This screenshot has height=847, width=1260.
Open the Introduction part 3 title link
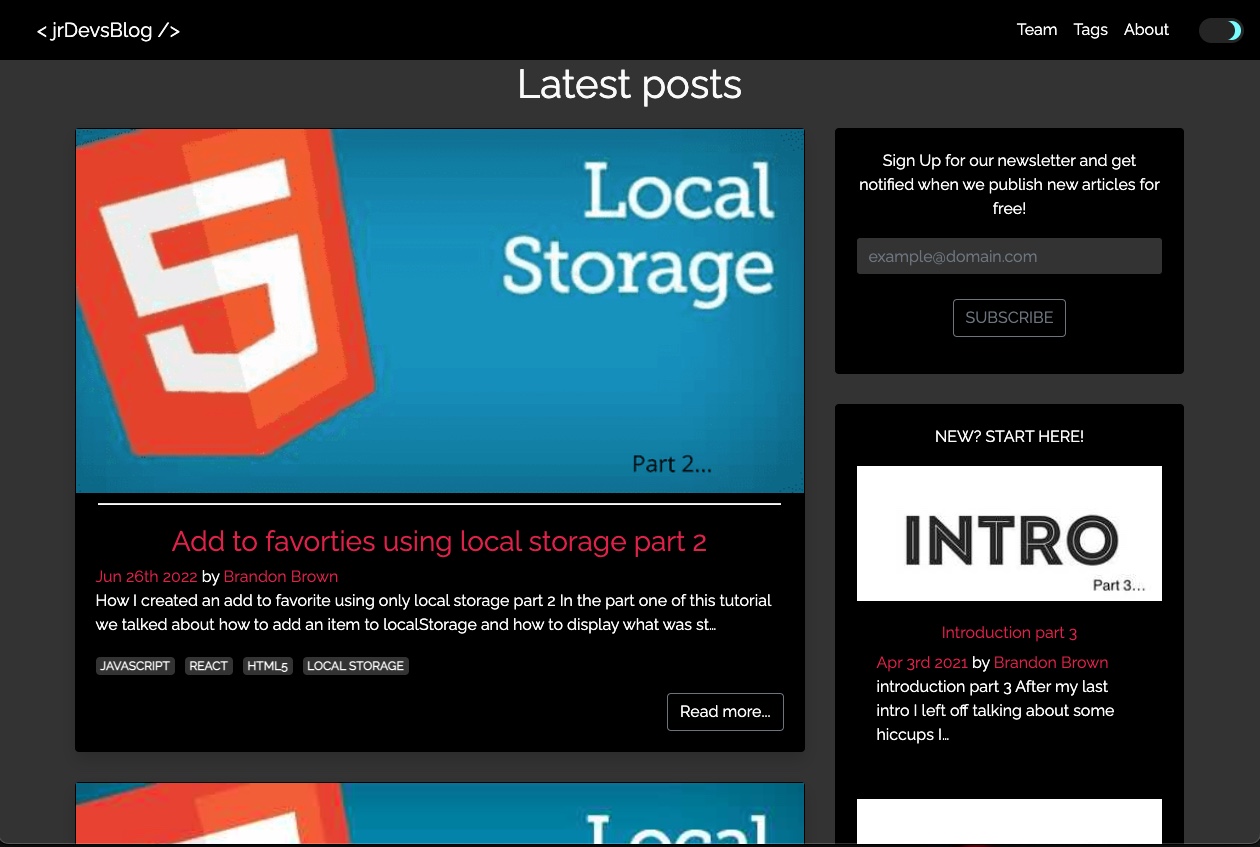pos(1009,632)
